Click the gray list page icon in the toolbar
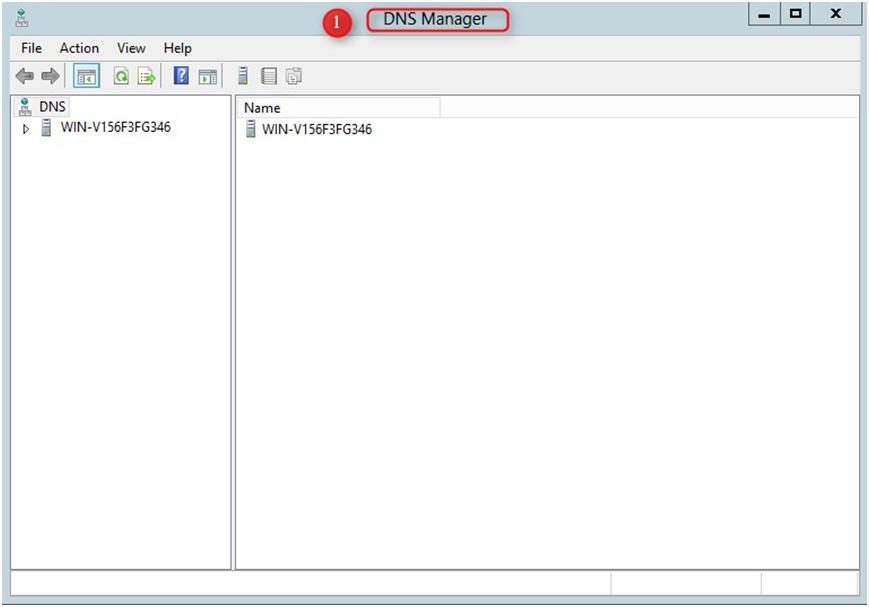 [x=269, y=76]
